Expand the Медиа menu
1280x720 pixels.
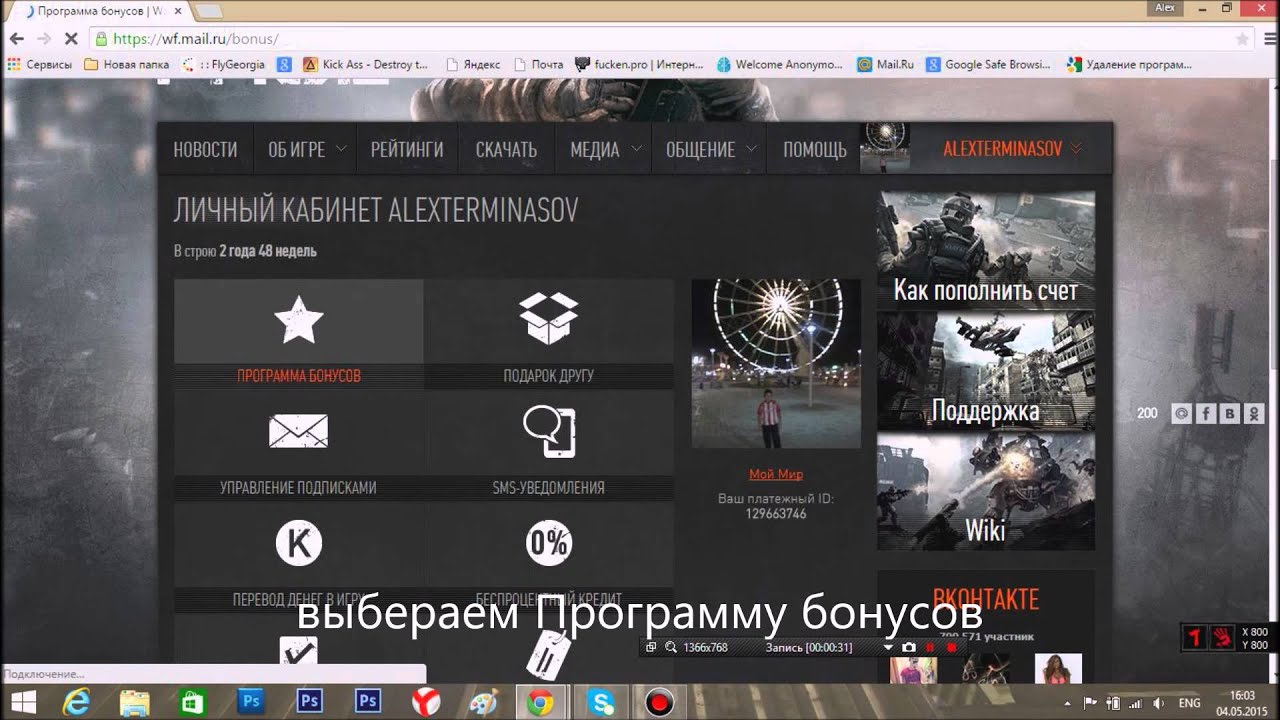(x=603, y=150)
